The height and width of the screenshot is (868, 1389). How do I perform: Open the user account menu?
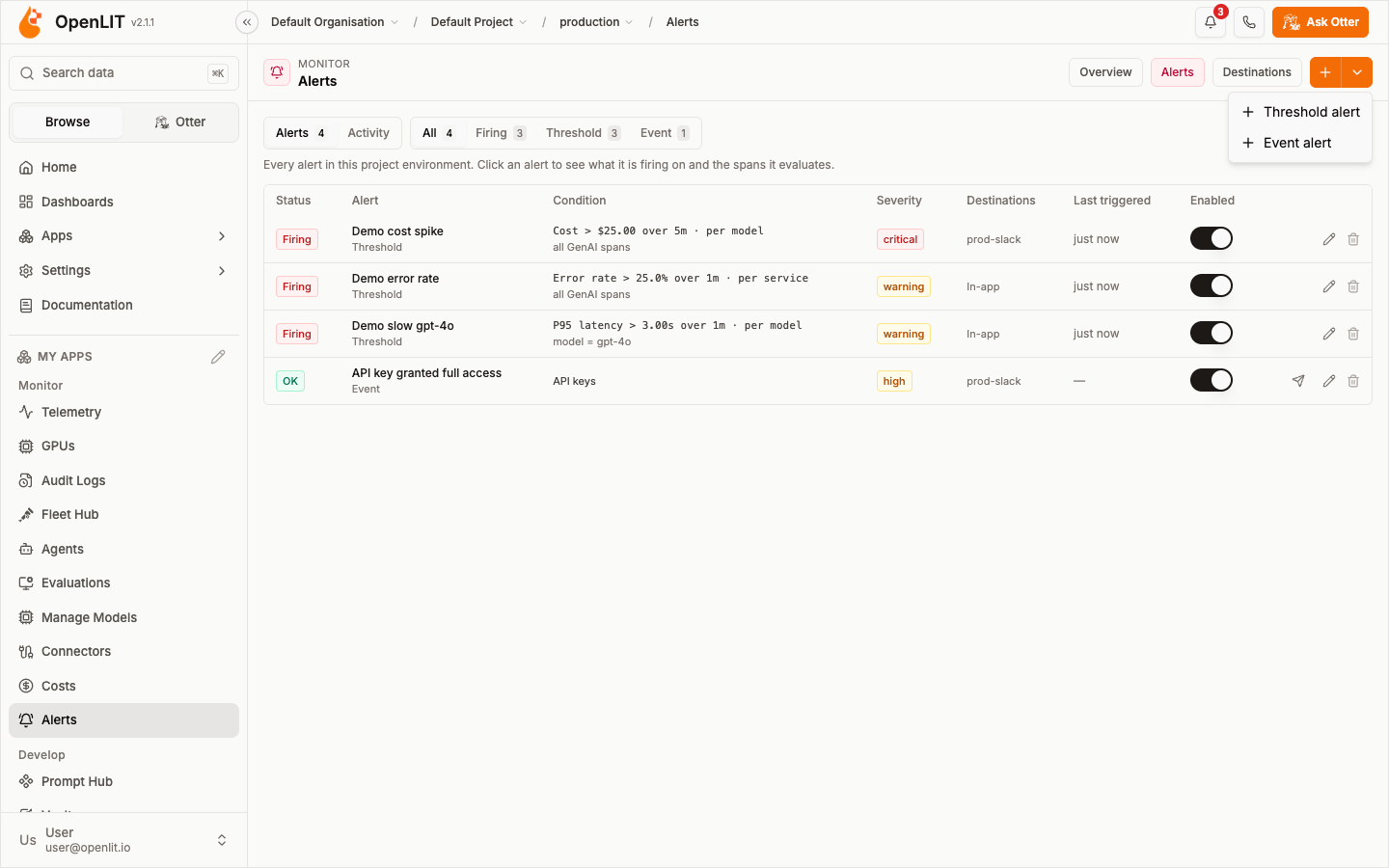[x=123, y=840]
